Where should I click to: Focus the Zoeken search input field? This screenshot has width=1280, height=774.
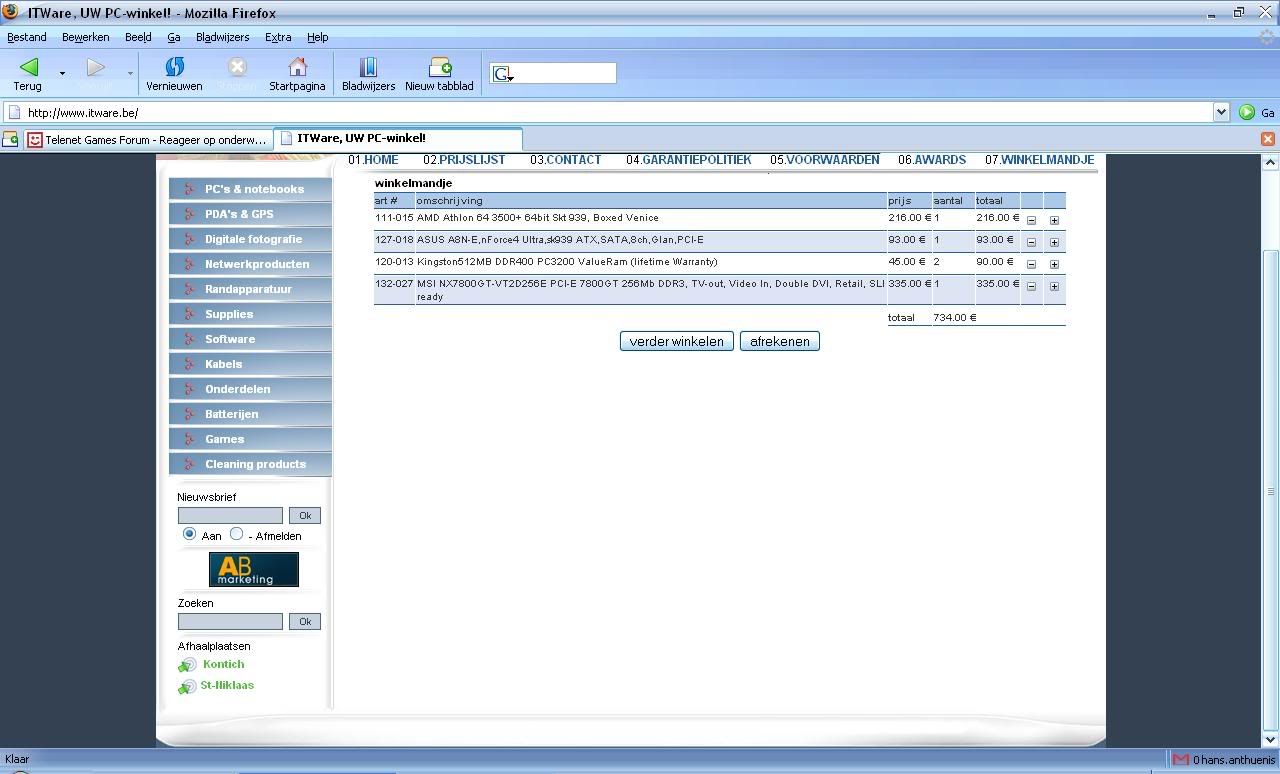click(x=230, y=621)
